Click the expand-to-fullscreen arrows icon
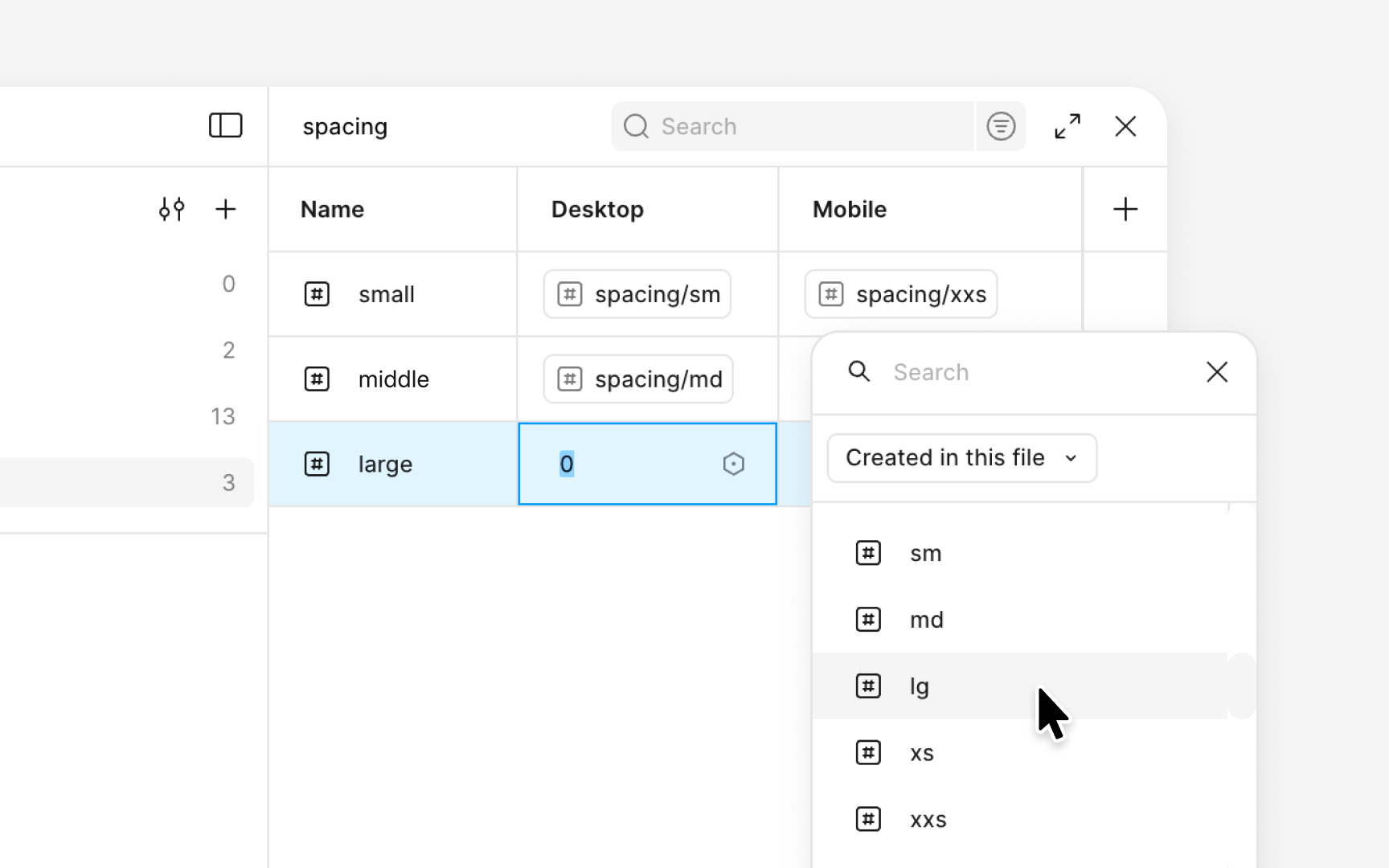 [x=1067, y=126]
